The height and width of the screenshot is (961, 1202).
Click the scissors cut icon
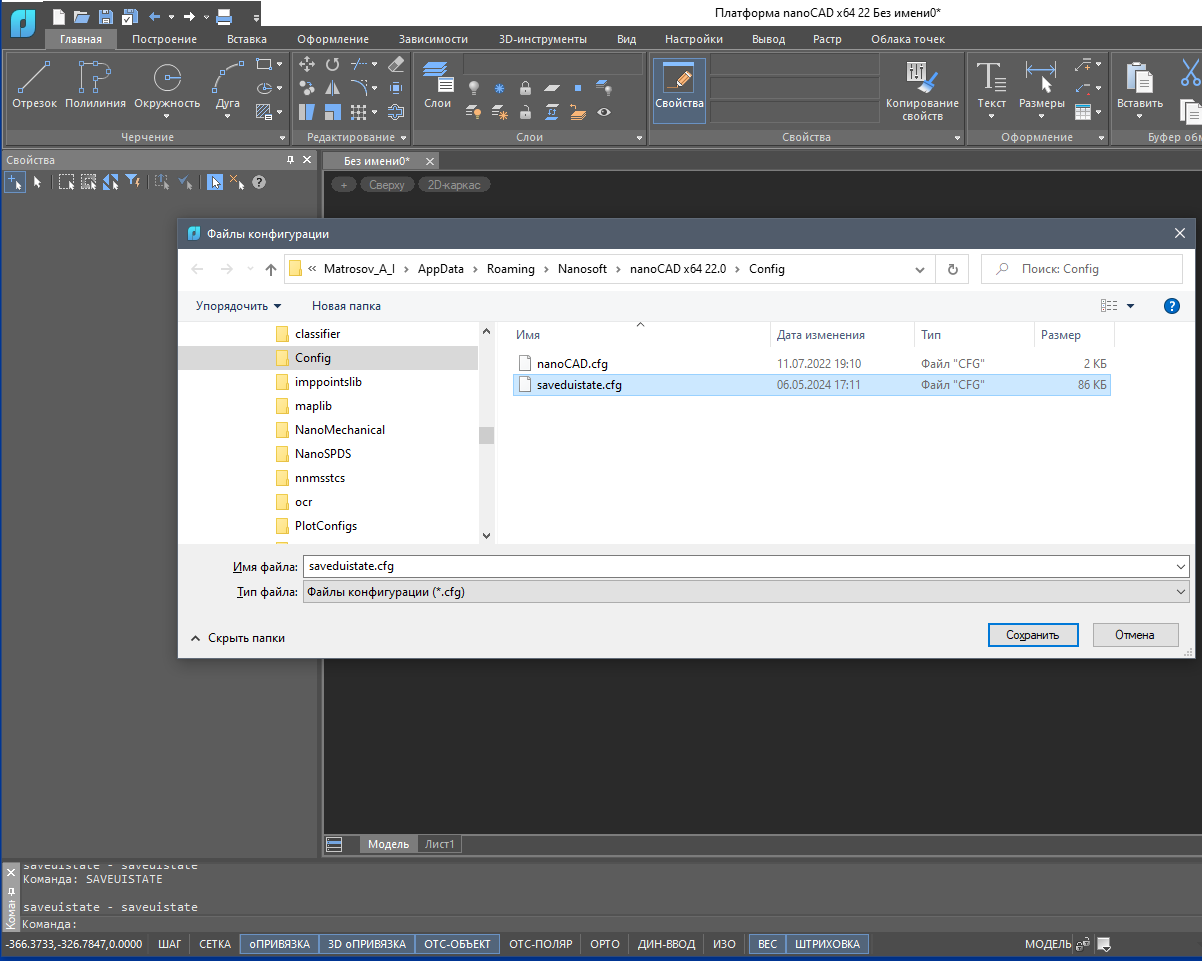pos(1189,72)
